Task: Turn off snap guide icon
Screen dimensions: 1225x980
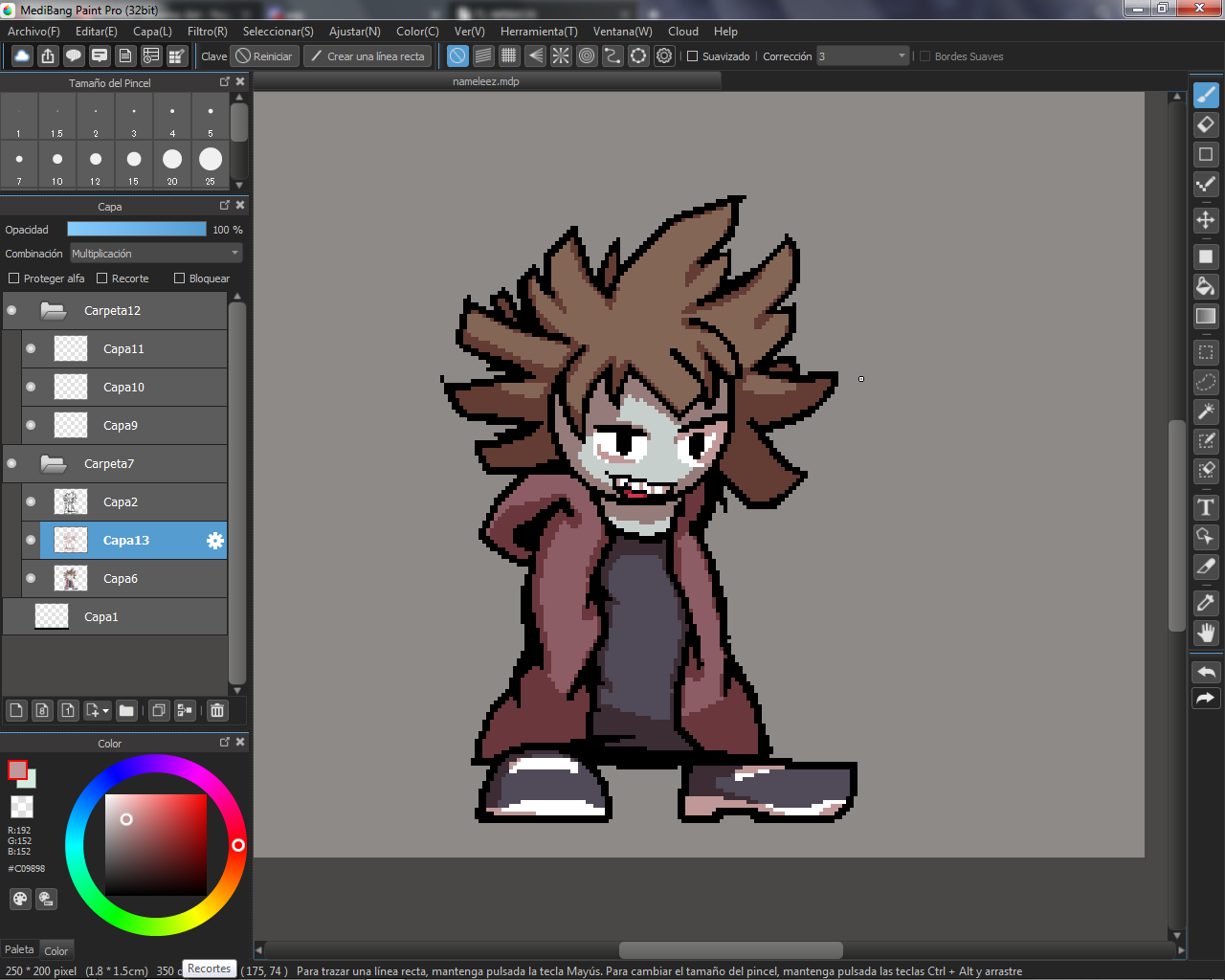Action: point(457,56)
